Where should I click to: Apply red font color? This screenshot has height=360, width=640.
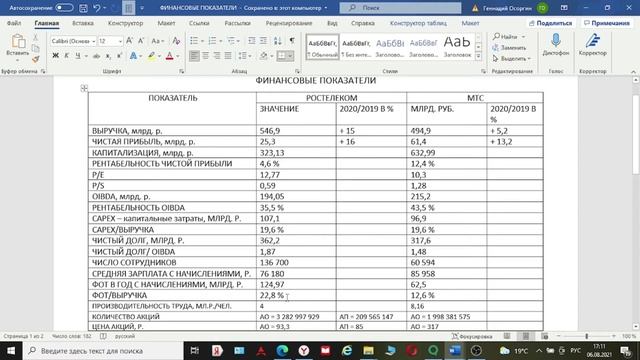click(x=170, y=56)
